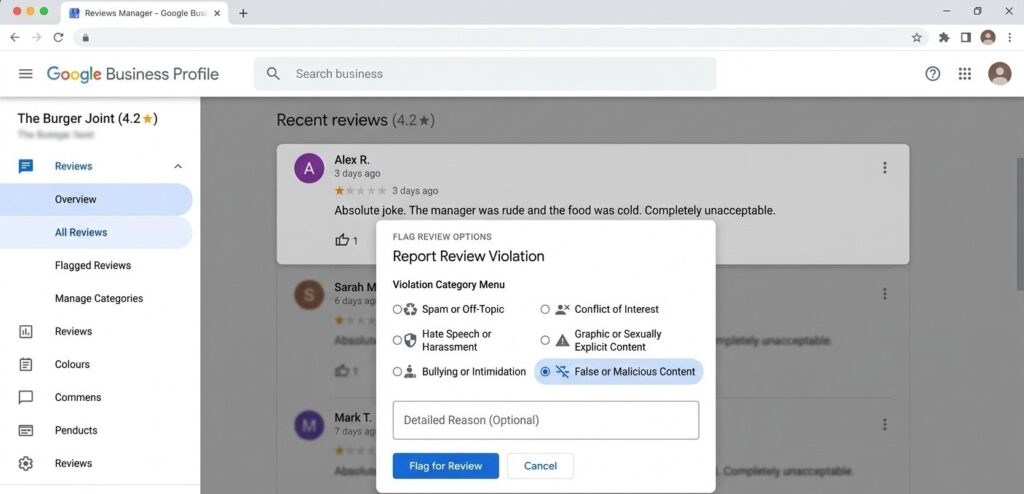Open the more options on Alex R.'s review

click(x=884, y=168)
